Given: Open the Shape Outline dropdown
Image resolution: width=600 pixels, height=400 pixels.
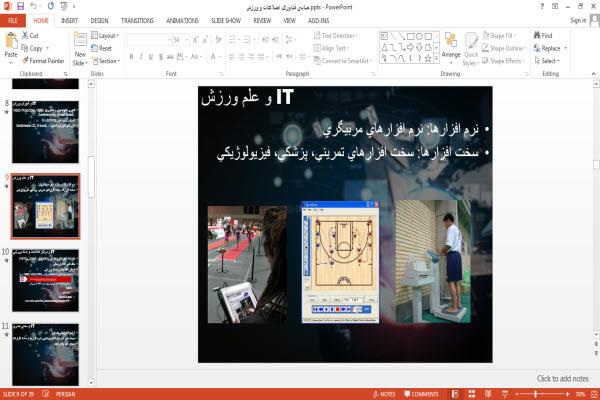Looking at the screenshot, I should pyautogui.click(x=504, y=48).
